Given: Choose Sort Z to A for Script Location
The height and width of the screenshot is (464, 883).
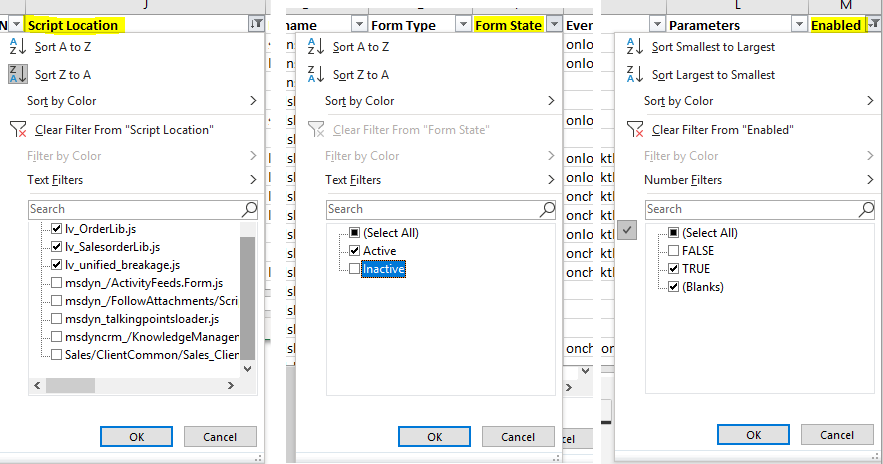Looking at the screenshot, I should [x=63, y=74].
